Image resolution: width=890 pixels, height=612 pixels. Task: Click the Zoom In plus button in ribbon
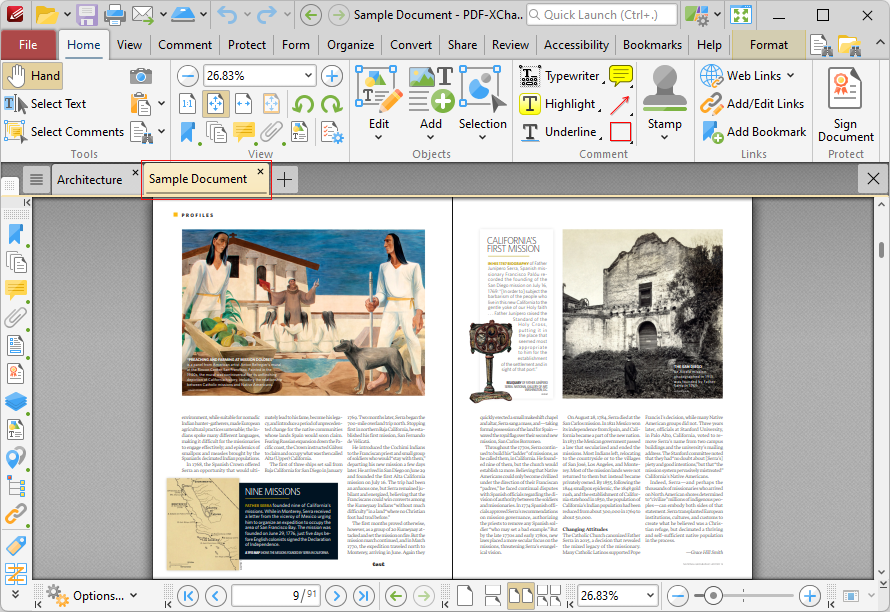coord(332,76)
